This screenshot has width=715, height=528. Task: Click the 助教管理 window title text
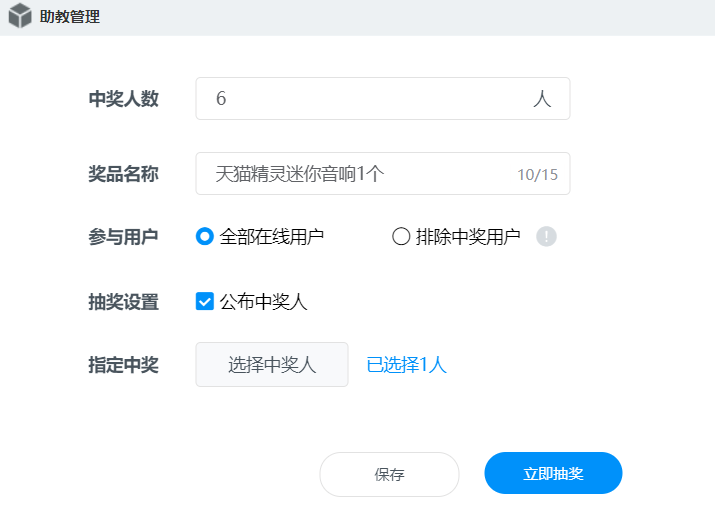pyautogui.click(x=70, y=17)
